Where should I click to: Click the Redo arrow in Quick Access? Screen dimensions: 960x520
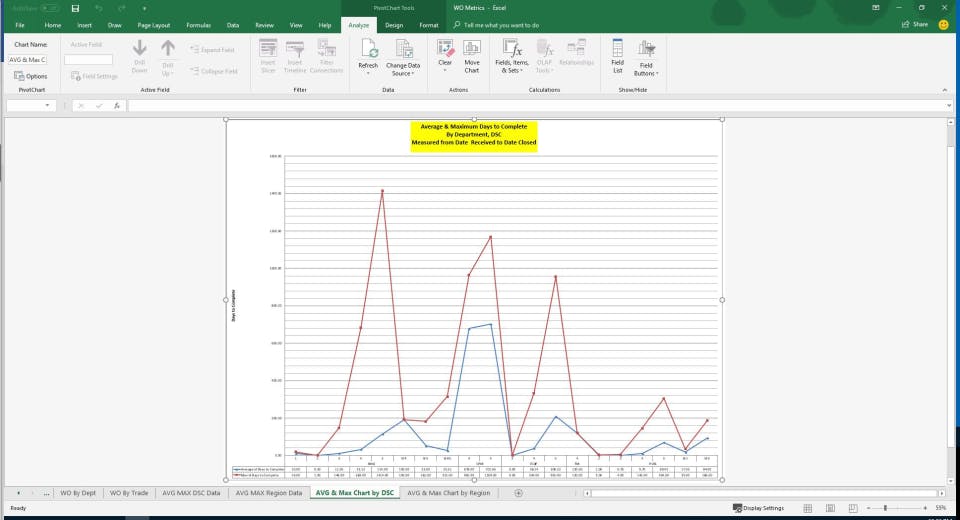[x=122, y=9]
